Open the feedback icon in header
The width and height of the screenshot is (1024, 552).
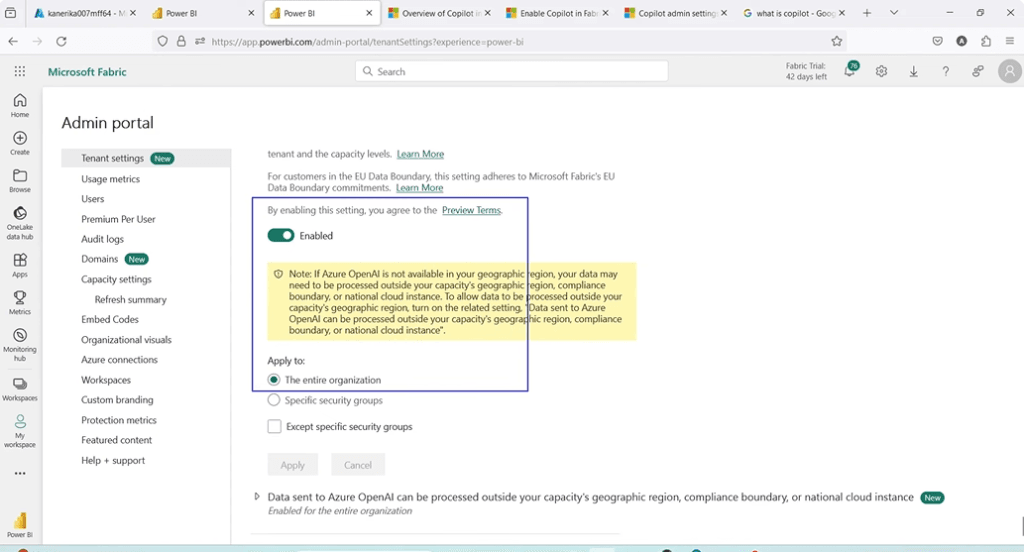tap(977, 71)
